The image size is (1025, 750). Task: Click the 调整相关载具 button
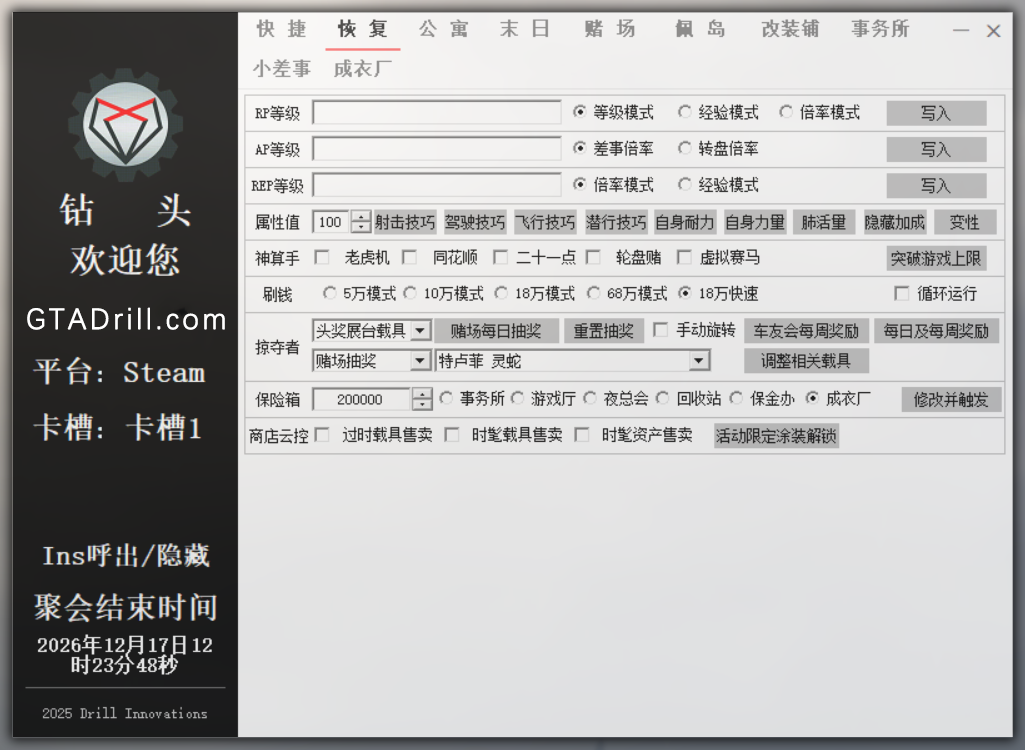point(806,360)
